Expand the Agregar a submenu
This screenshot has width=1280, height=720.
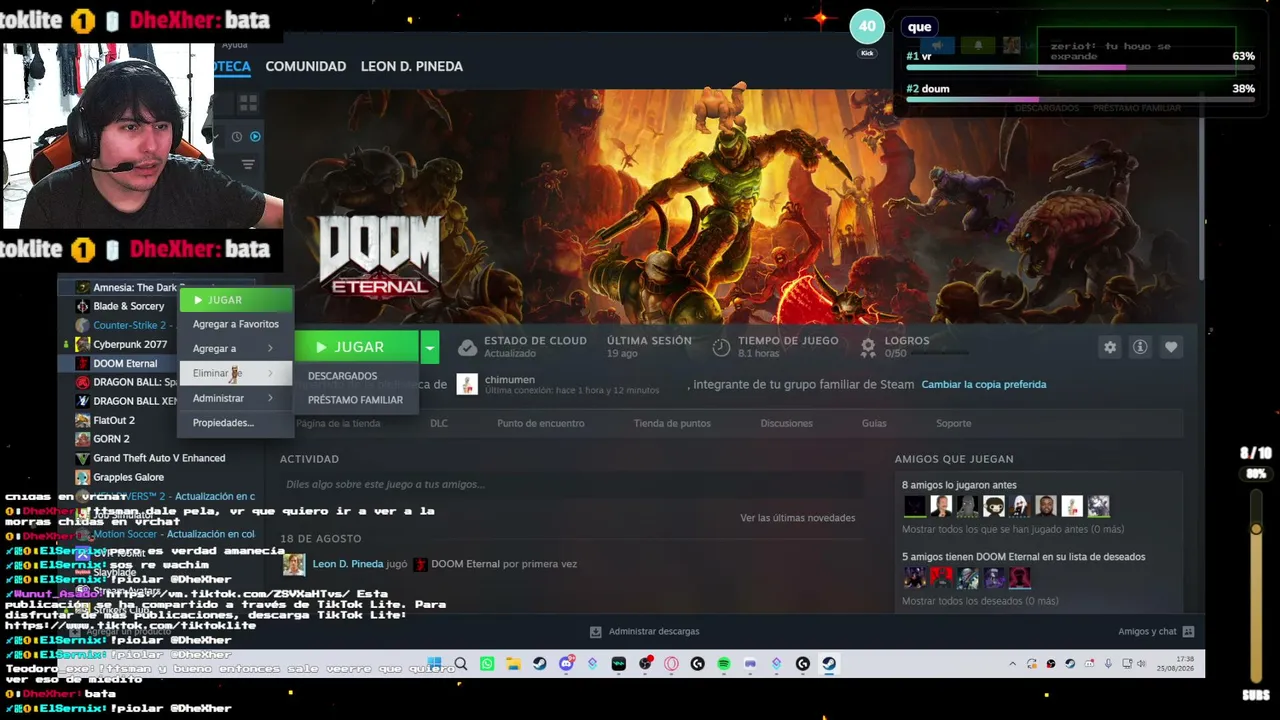point(236,349)
